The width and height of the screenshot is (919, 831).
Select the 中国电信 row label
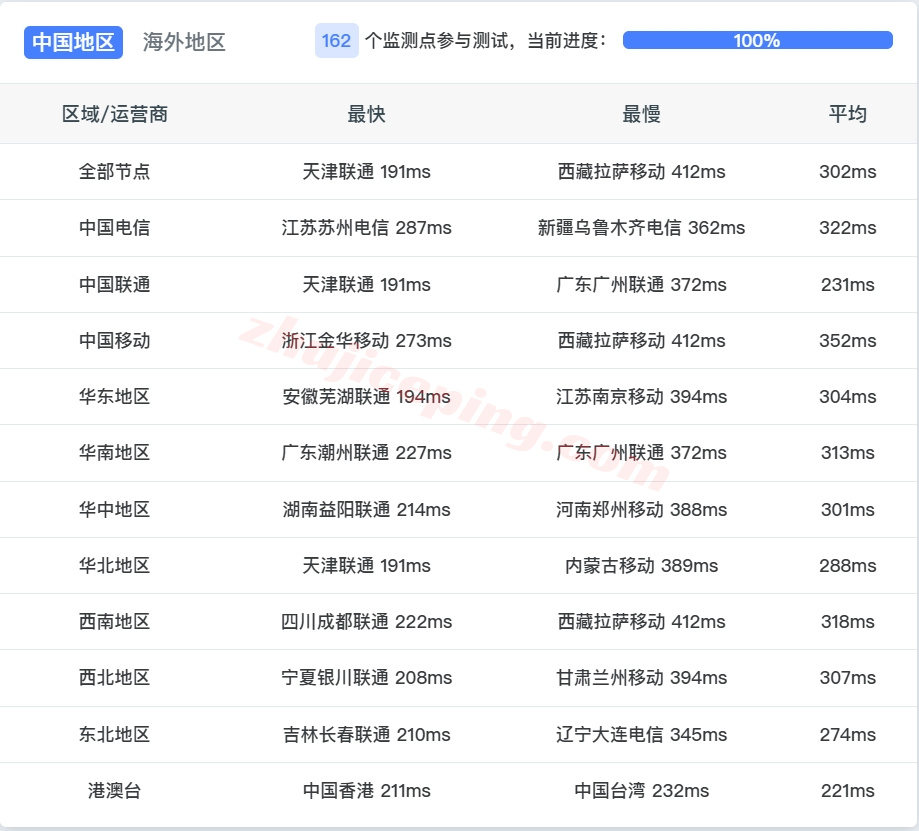pyautogui.click(x=112, y=228)
